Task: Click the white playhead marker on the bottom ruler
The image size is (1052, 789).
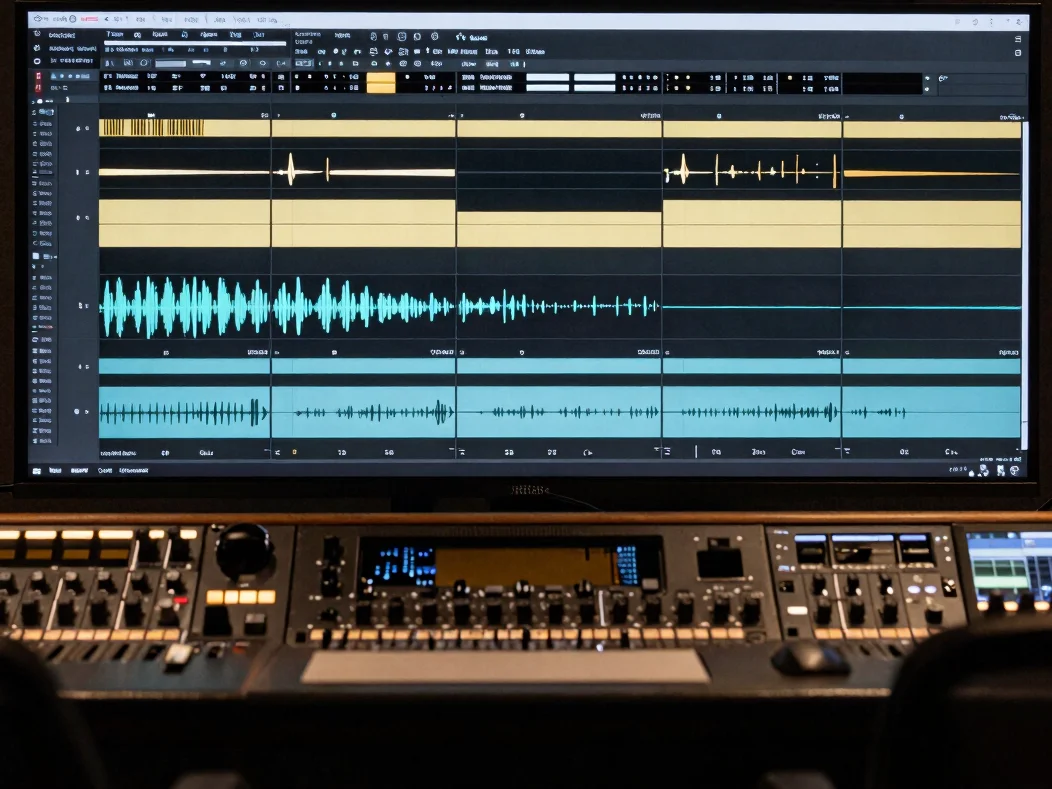Action: (x=696, y=452)
